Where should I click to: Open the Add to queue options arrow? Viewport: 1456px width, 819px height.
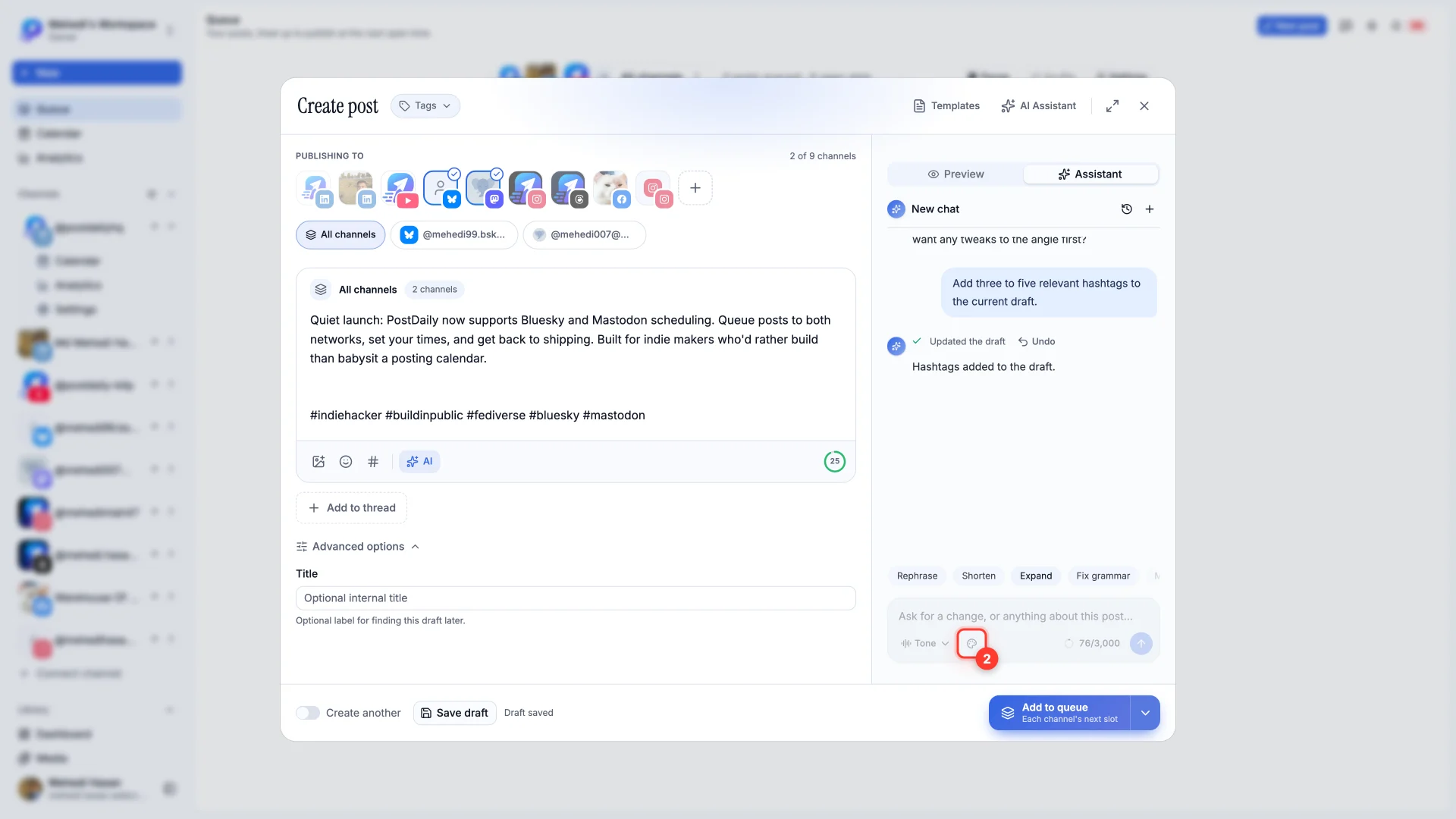pyautogui.click(x=1145, y=713)
